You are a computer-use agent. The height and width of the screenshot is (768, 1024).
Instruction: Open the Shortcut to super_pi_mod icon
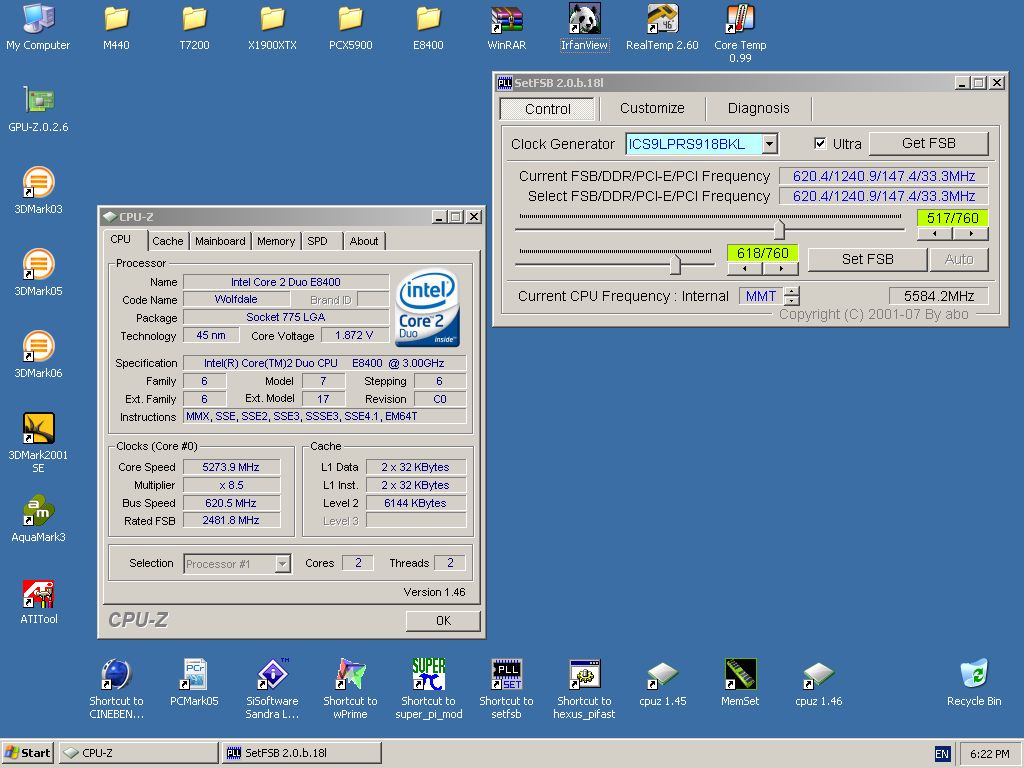click(x=428, y=690)
